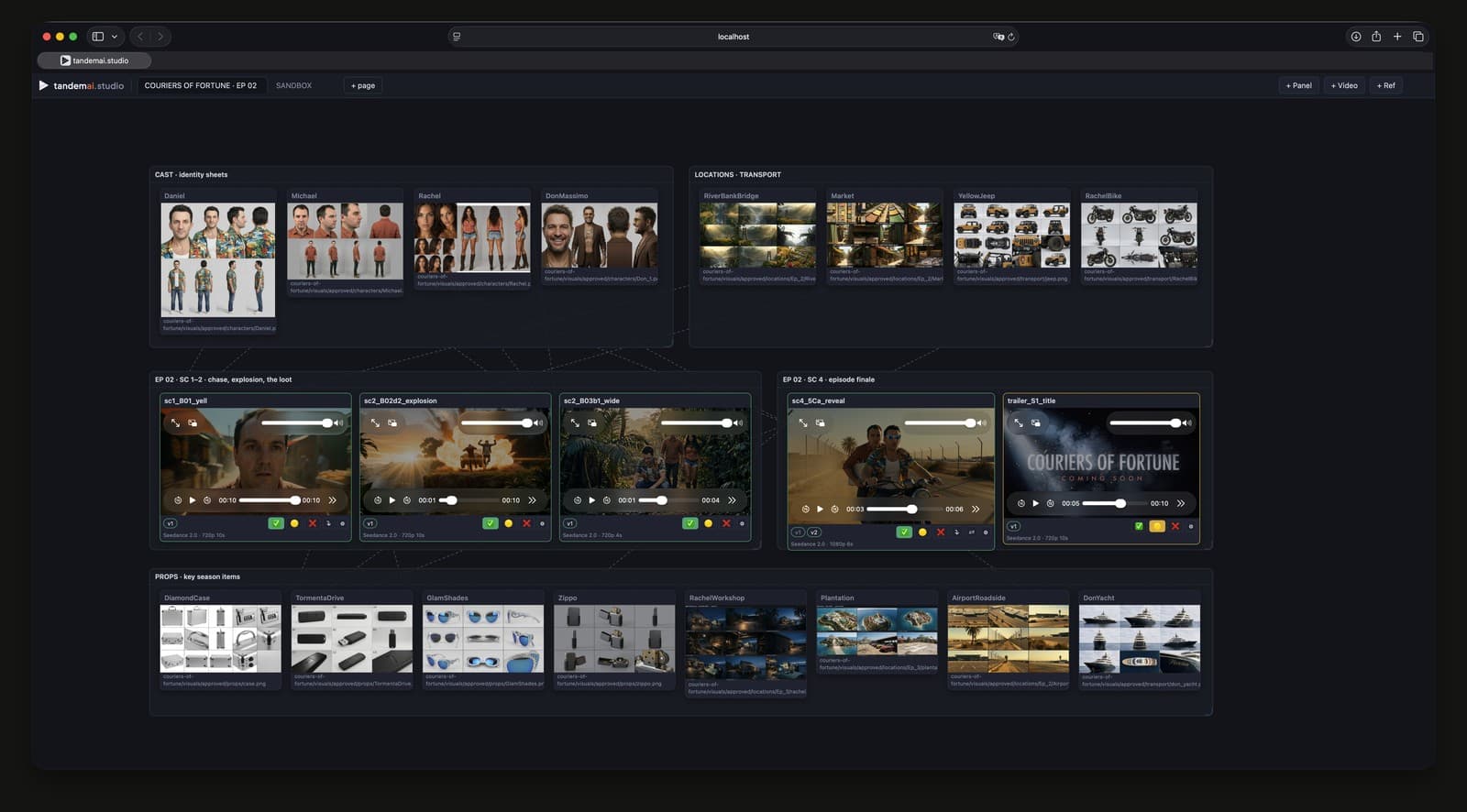Open playback speed on sc1_B01_yell

coord(332,500)
